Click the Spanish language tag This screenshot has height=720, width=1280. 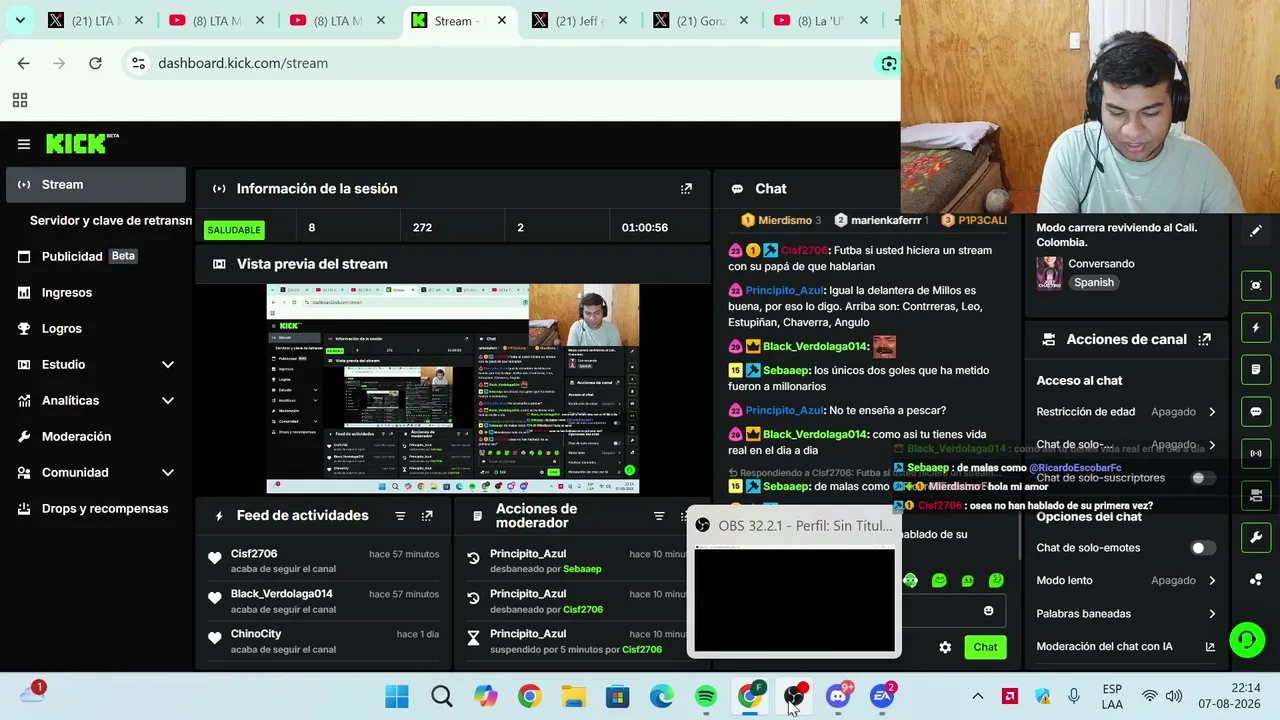(x=1093, y=283)
